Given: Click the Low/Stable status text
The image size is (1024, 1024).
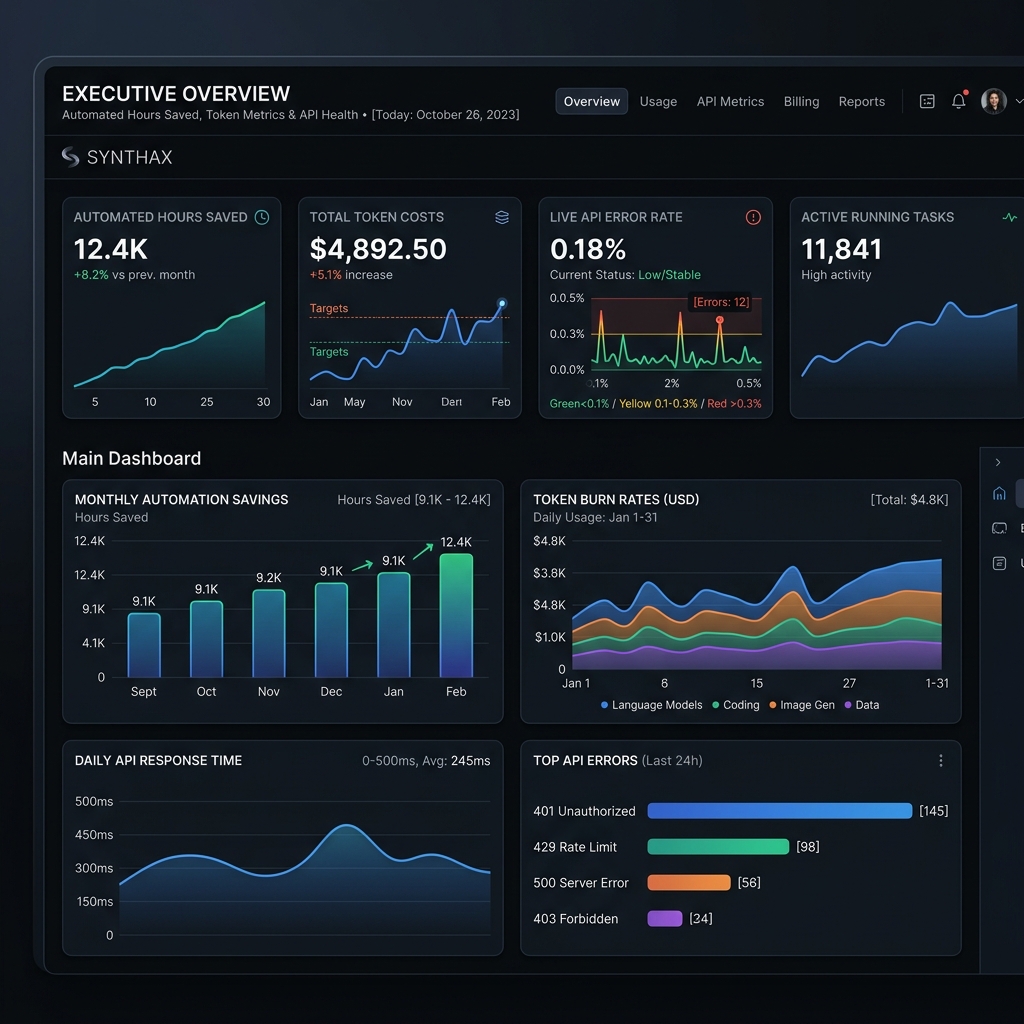Looking at the screenshot, I should click(x=669, y=275).
